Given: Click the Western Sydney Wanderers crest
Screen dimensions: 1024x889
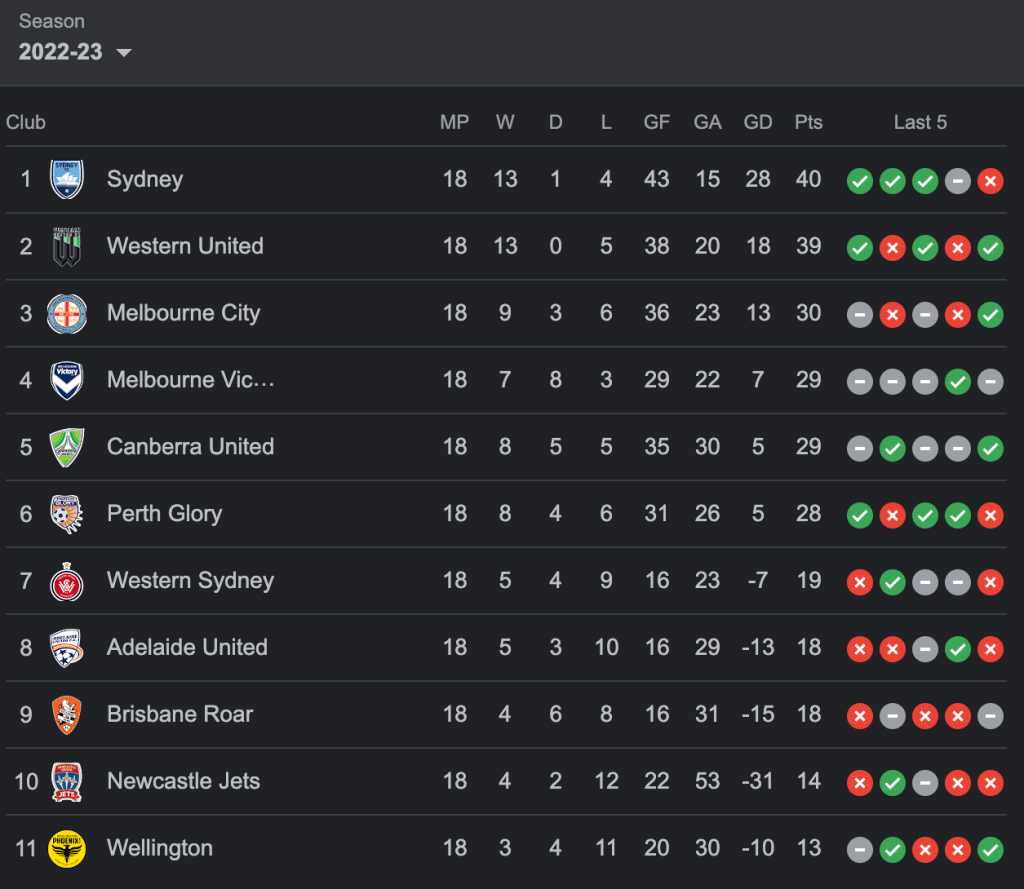Looking at the screenshot, I should (x=67, y=581).
